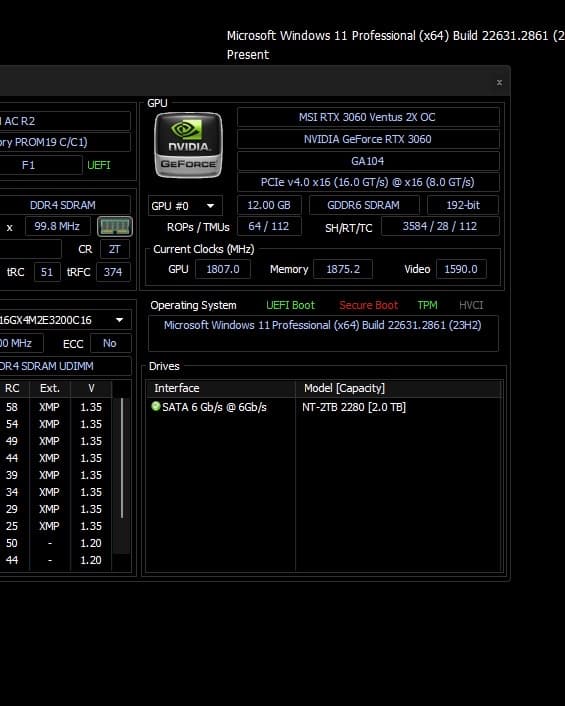Image resolution: width=565 pixels, height=706 pixels.
Task: Click the GPU clock value 1807.0
Action: tap(223, 269)
